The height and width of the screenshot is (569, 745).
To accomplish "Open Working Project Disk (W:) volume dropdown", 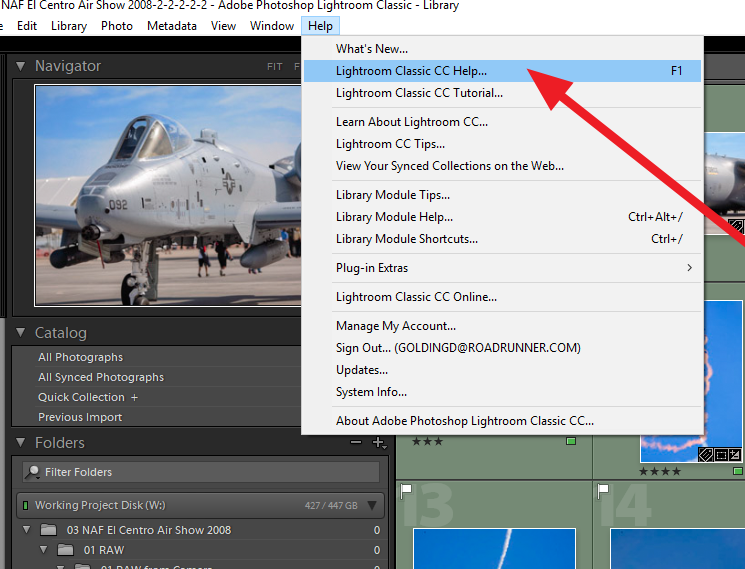I will point(372,505).
